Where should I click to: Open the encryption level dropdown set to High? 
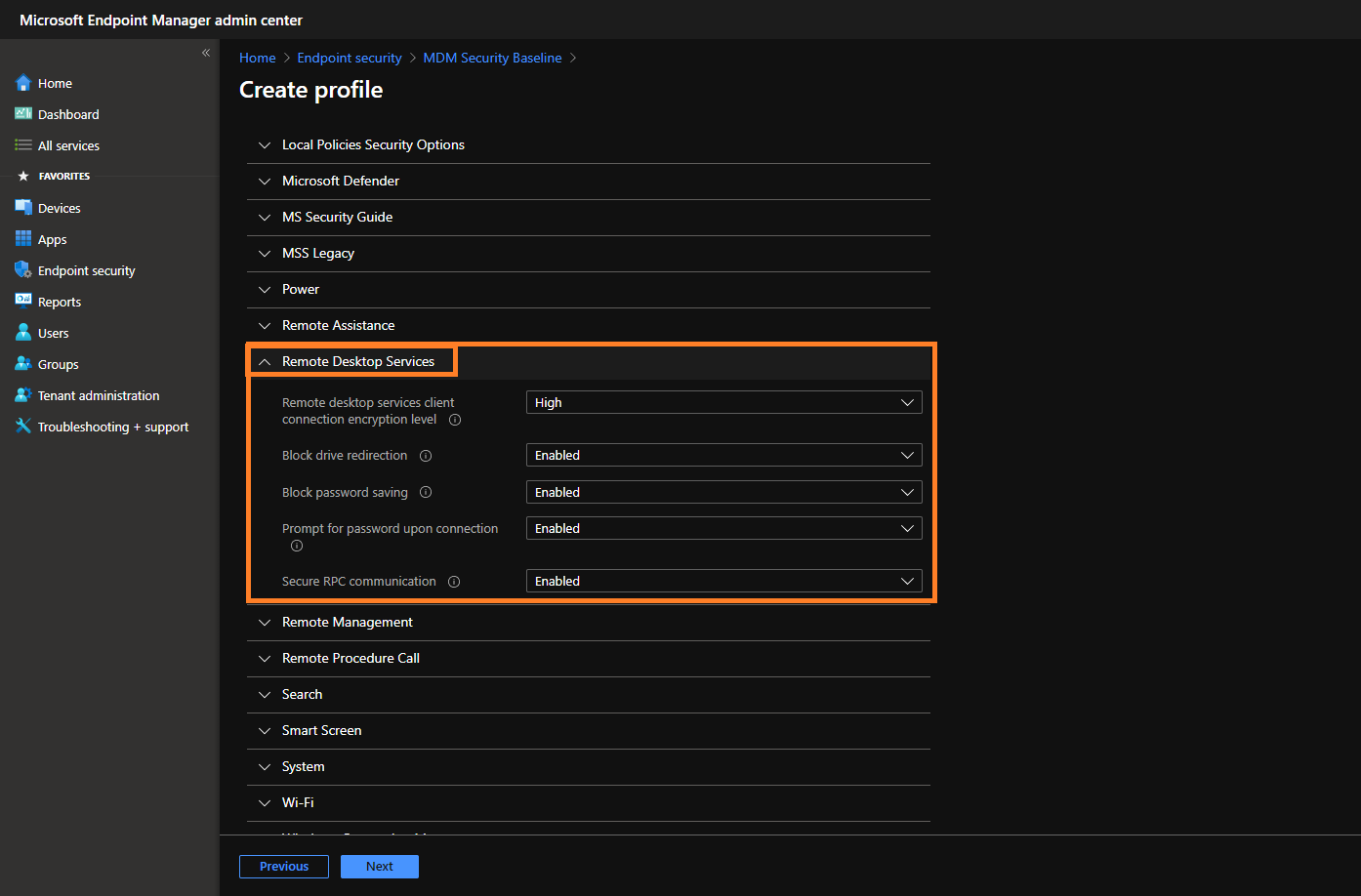pyautogui.click(x=723, y=402)
